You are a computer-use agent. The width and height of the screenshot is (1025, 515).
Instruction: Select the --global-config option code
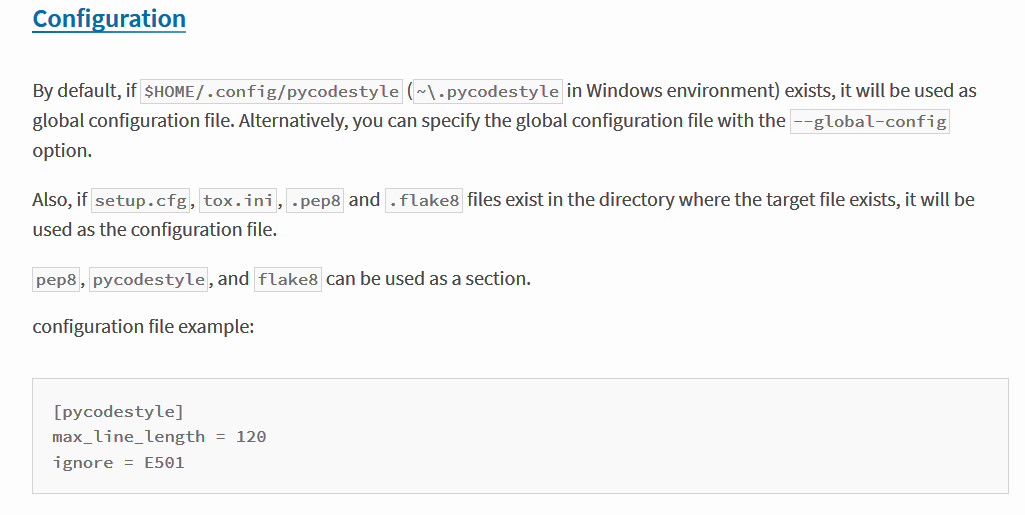868,121
